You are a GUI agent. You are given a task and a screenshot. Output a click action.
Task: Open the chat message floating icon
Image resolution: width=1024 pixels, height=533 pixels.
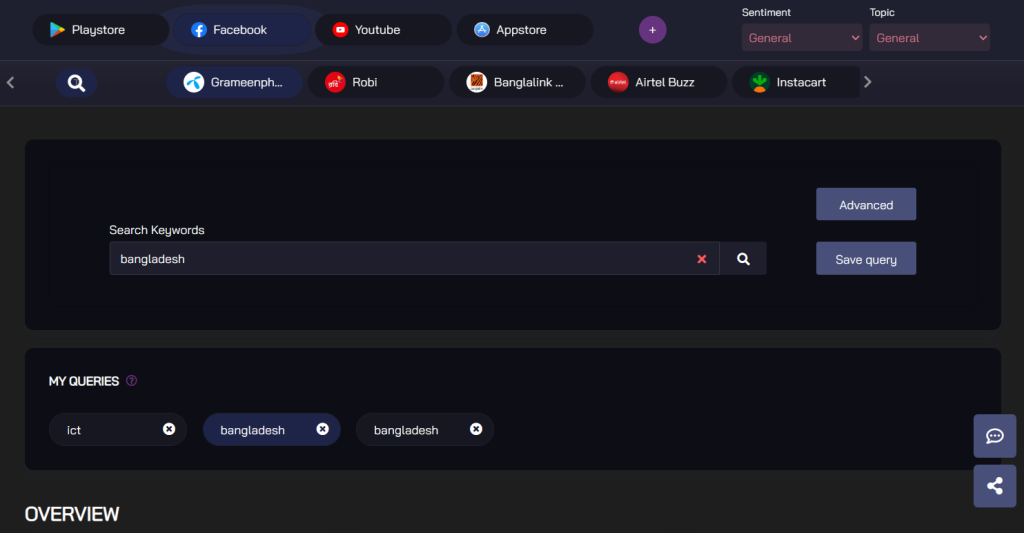pyautogui.click(x=994, y=436)
